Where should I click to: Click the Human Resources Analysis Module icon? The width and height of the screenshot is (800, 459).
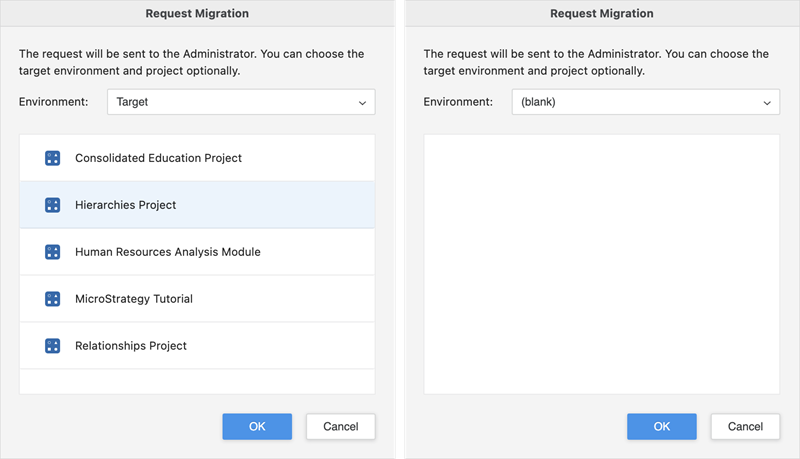[53, 252]
